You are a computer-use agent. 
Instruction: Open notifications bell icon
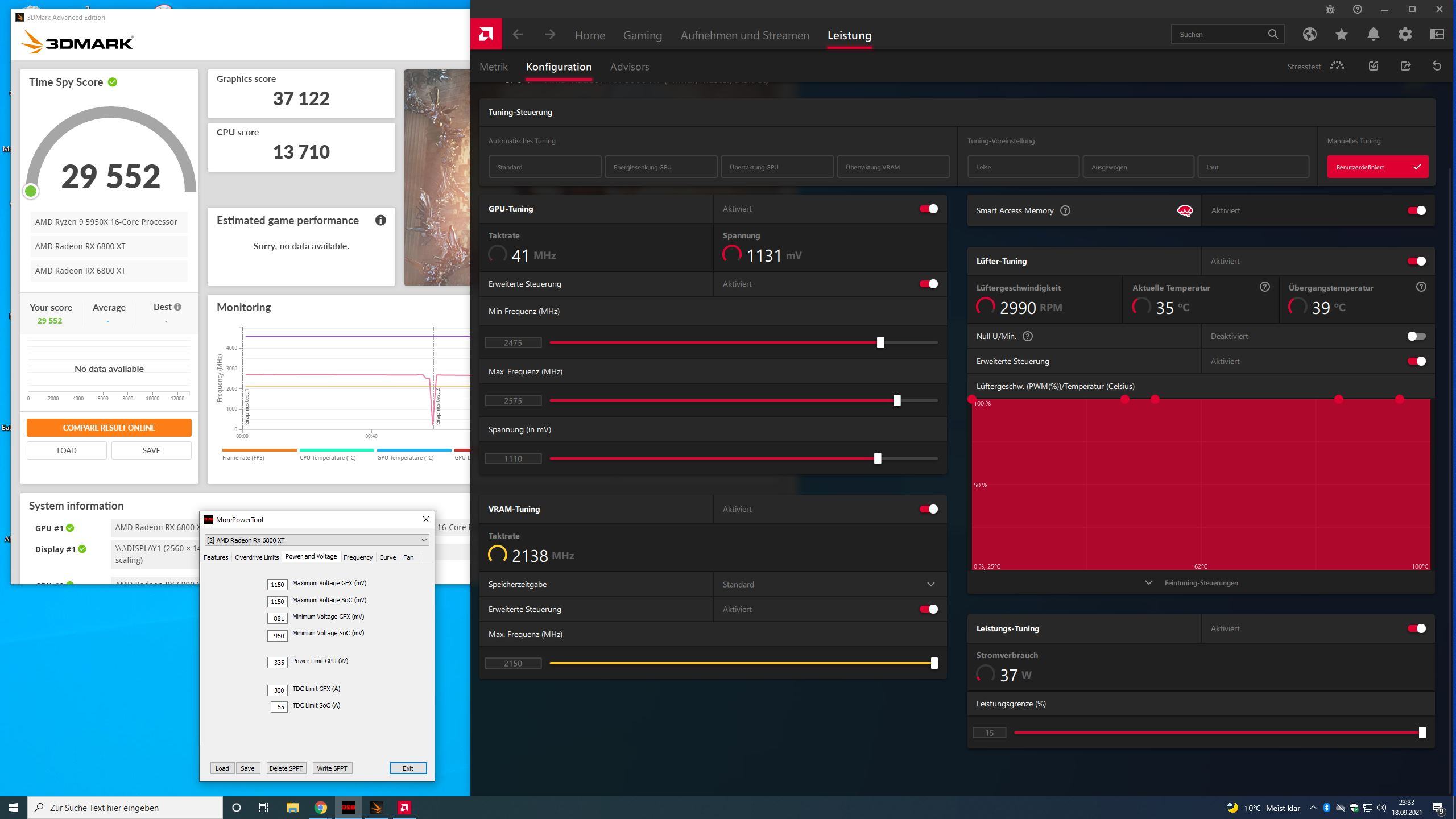1374,34
